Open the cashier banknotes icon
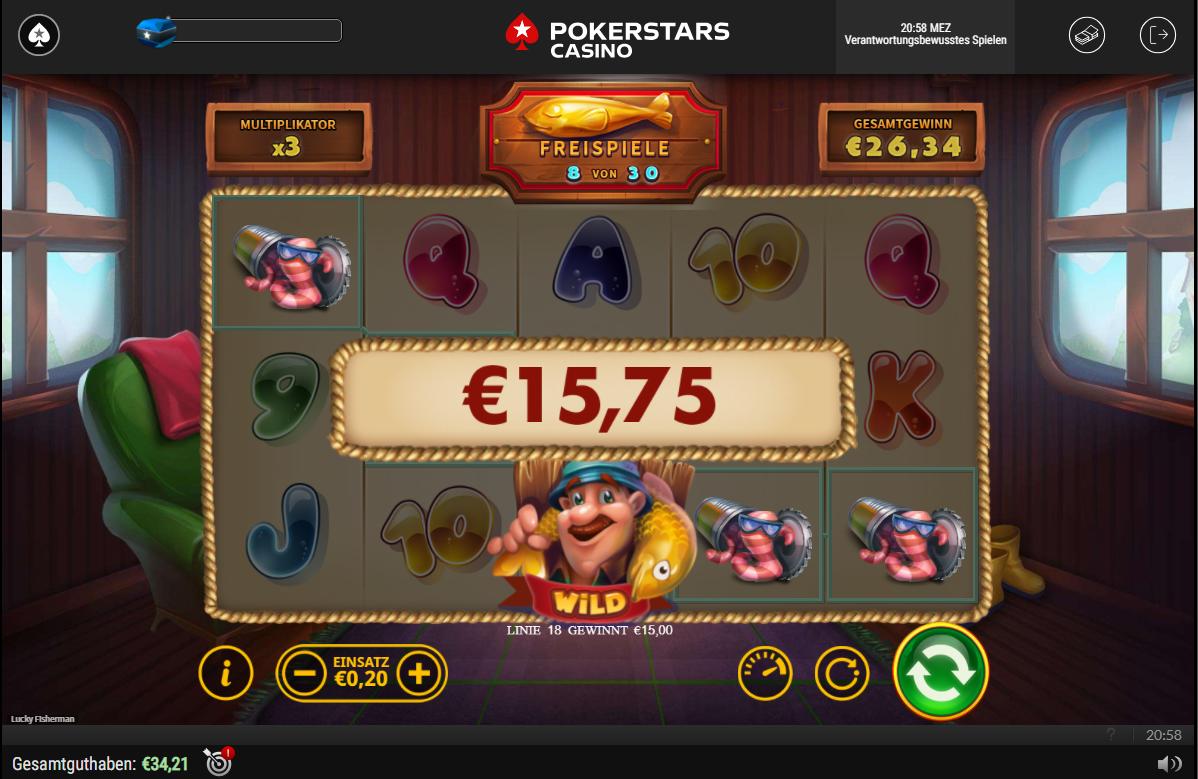The width and height of the screenshot is (1198, 779). coord(1086,35)
